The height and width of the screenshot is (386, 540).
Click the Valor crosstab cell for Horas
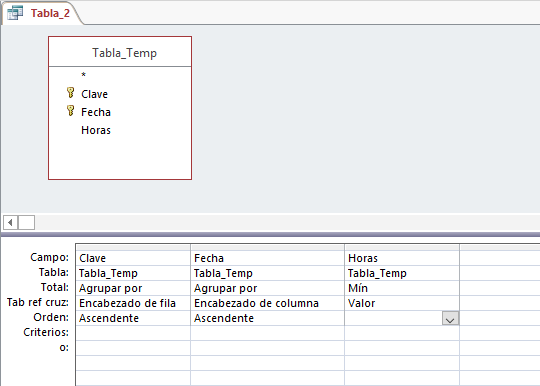click(402, 303)
